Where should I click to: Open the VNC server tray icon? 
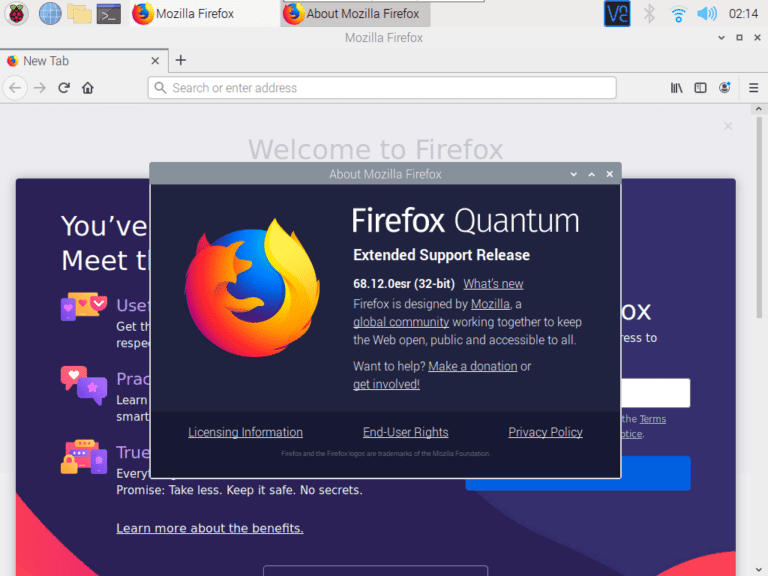pyautogui.click(x=617, y=13)
